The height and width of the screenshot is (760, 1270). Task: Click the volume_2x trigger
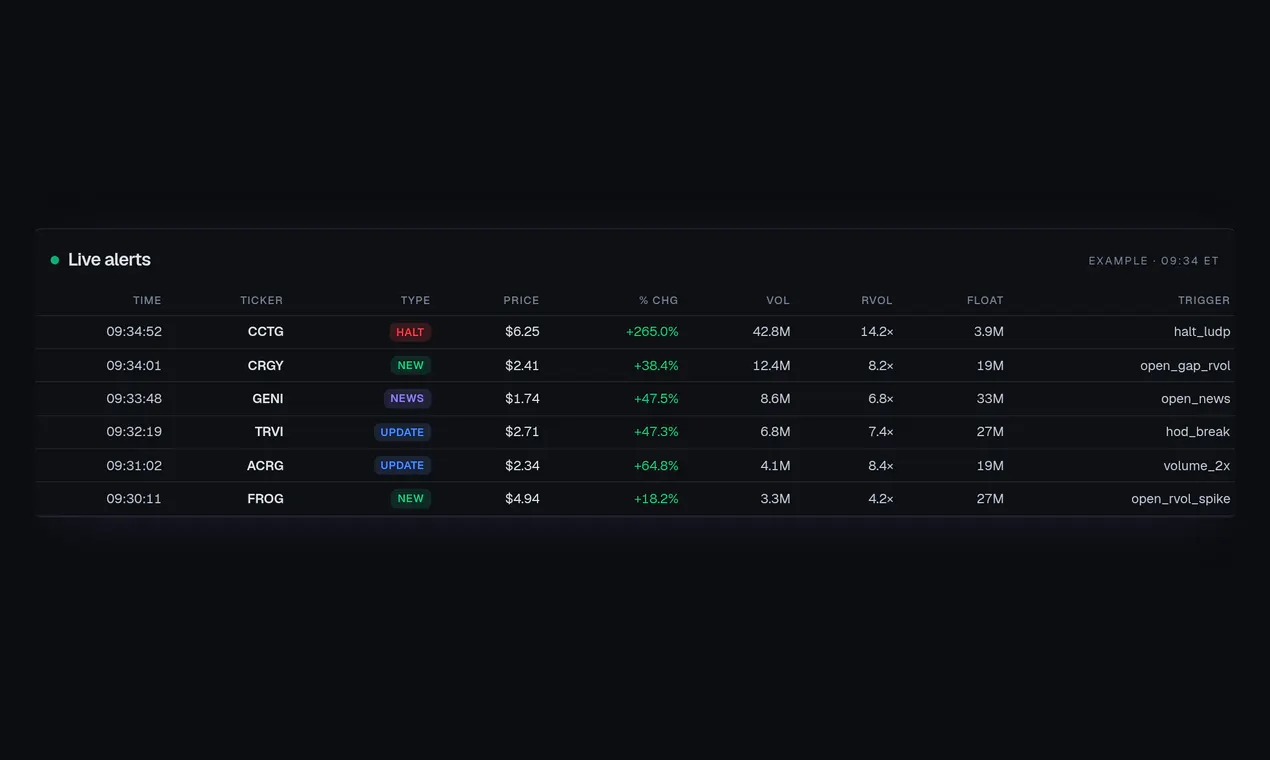[1197, 466]
